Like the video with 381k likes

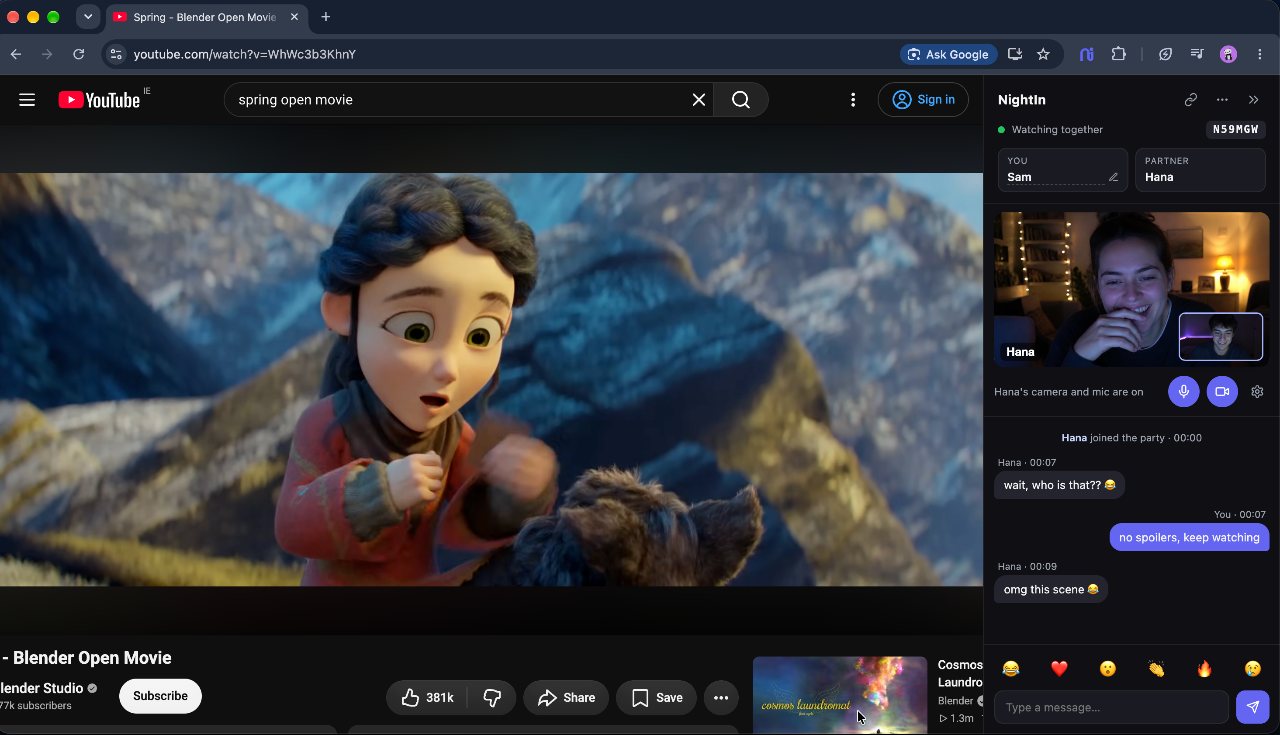click(426, 698)
